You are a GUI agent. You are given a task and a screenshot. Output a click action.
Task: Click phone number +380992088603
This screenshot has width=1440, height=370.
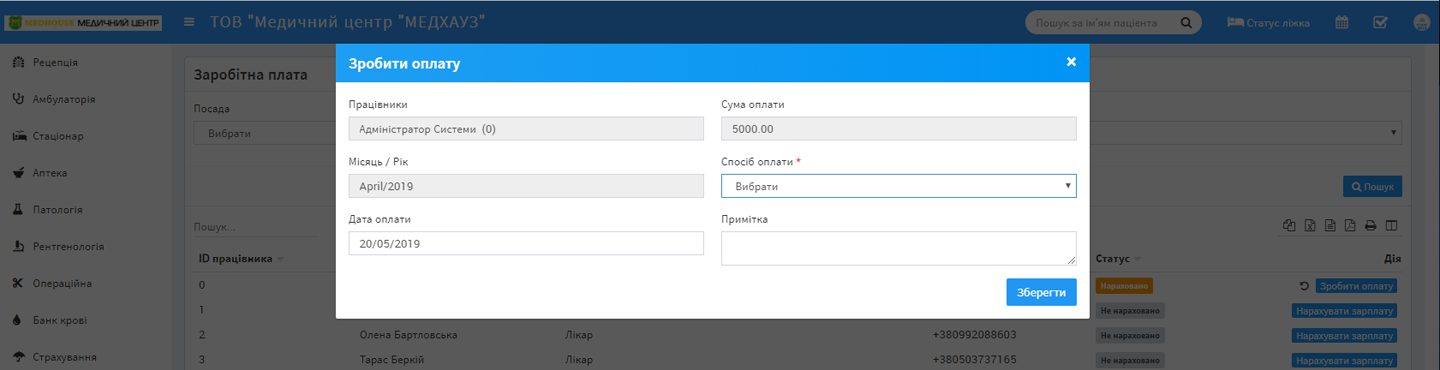coord(974,335)
